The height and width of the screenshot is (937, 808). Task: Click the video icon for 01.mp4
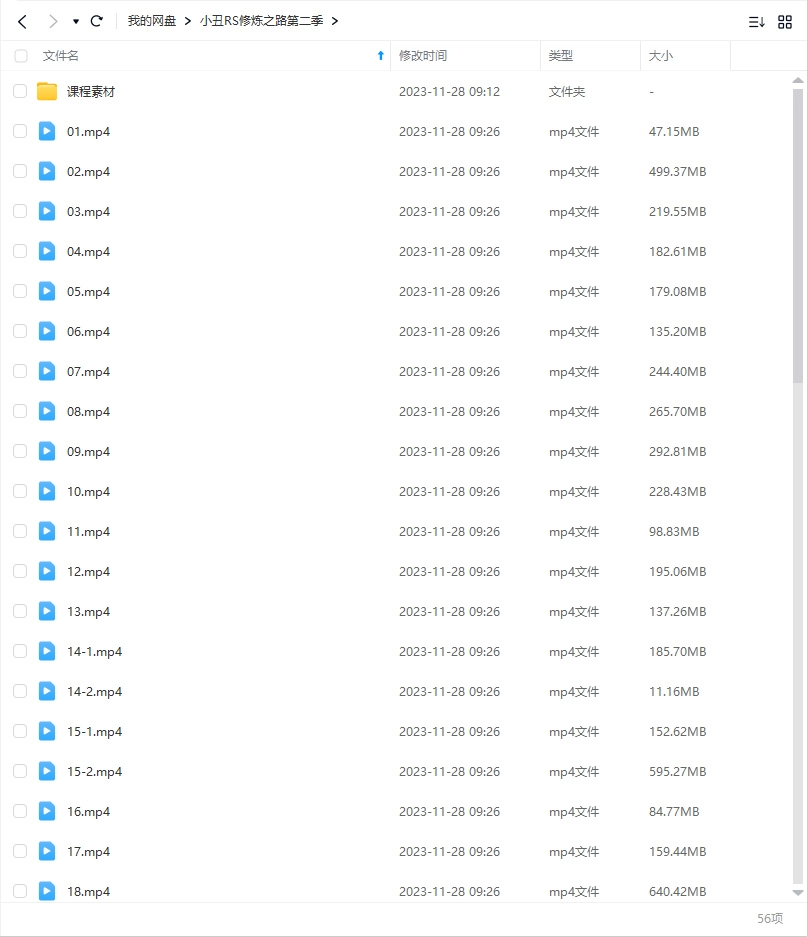coord(47,131)
